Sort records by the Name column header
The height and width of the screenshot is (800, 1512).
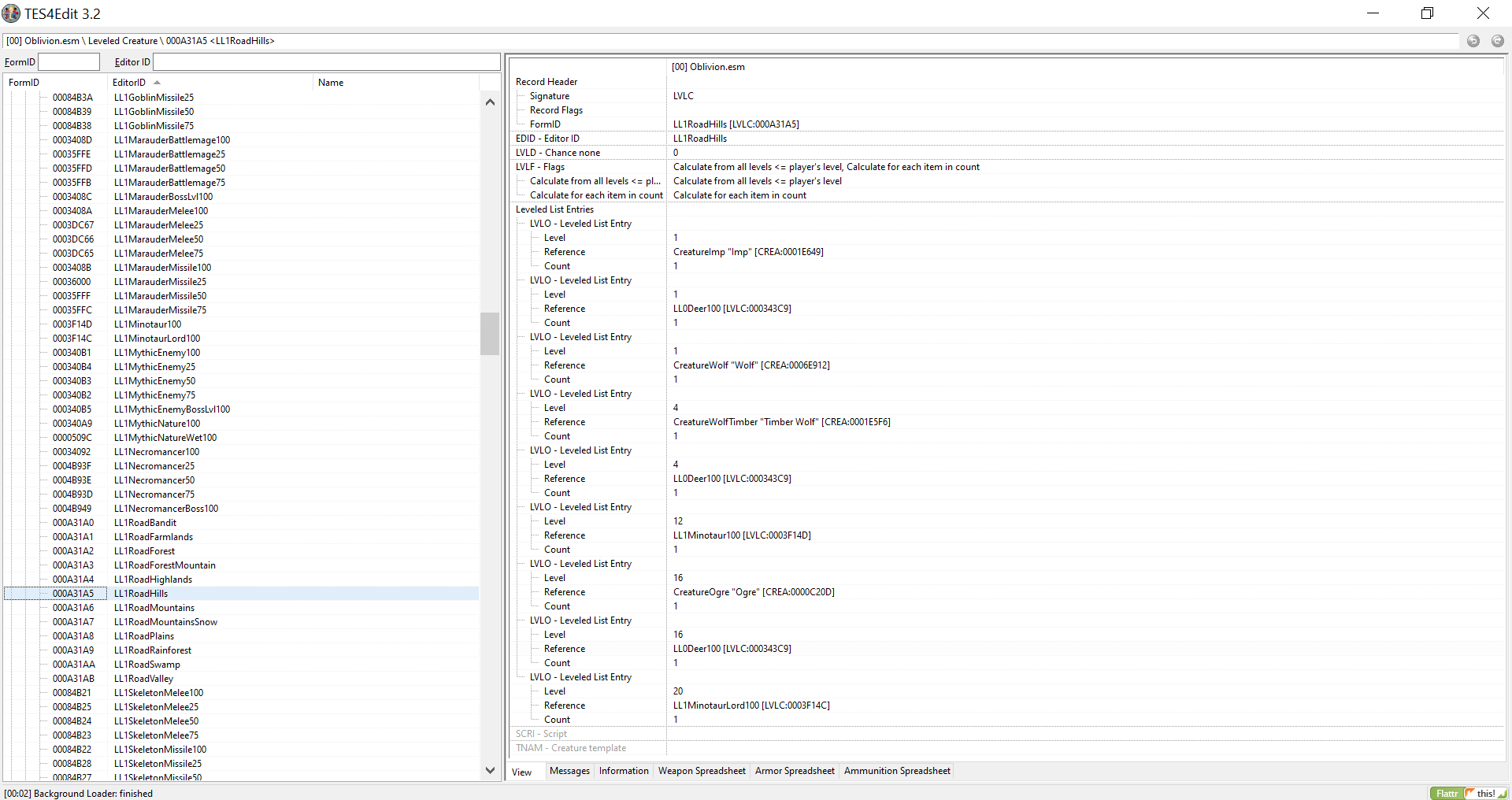[396, 83]
